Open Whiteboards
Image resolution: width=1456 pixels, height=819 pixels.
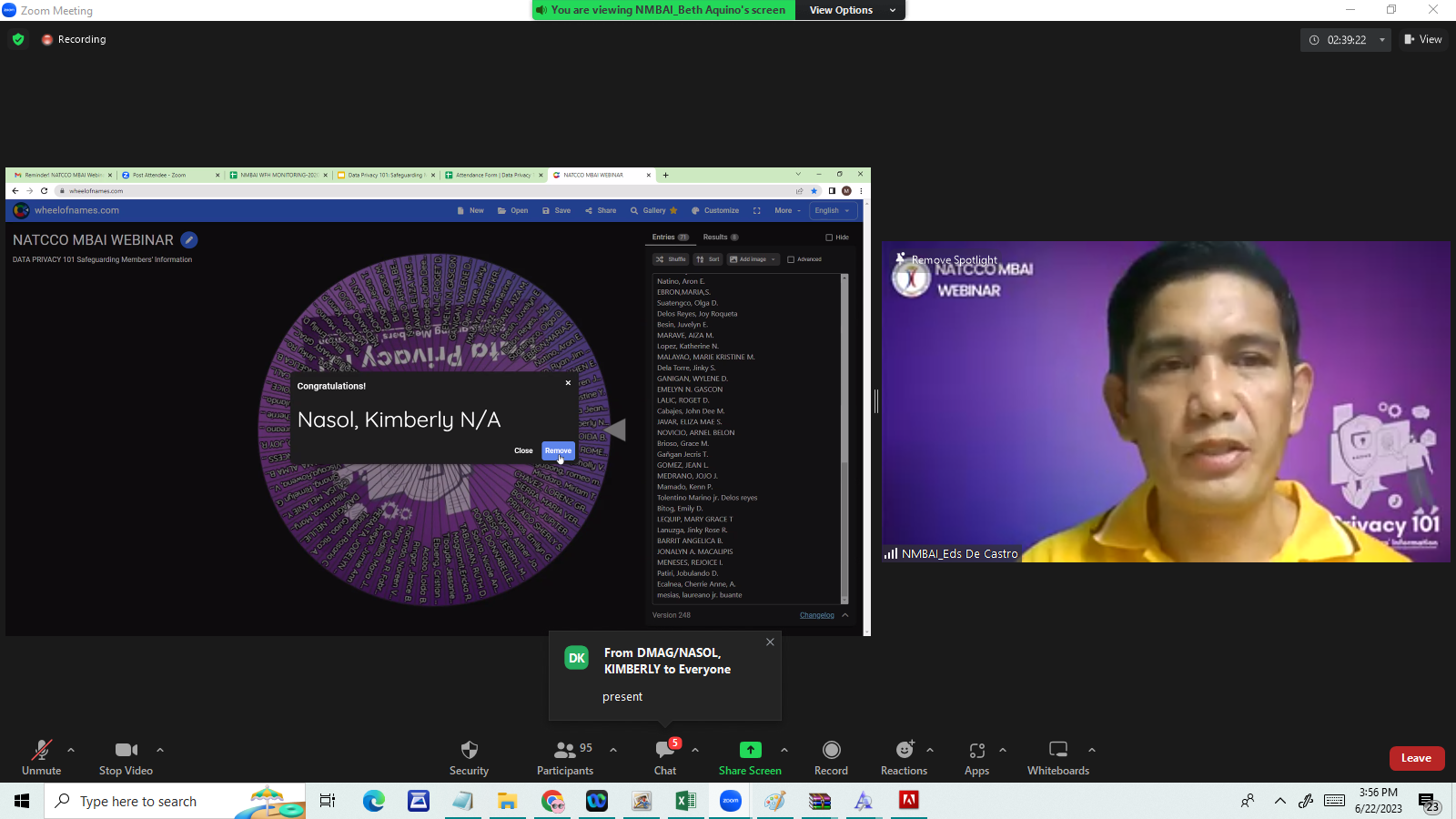(x=1058, y=757)
